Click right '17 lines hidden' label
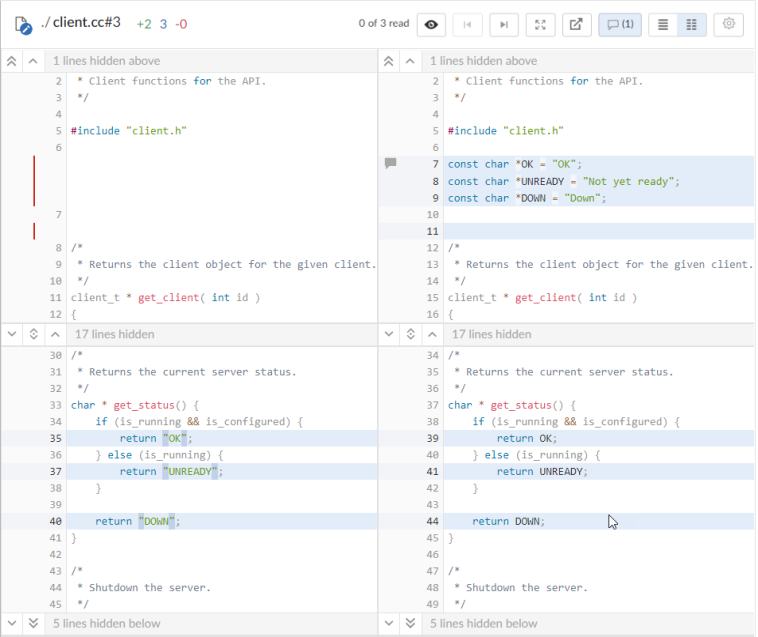This screenshot has height=637, width=758. point(492,334)
